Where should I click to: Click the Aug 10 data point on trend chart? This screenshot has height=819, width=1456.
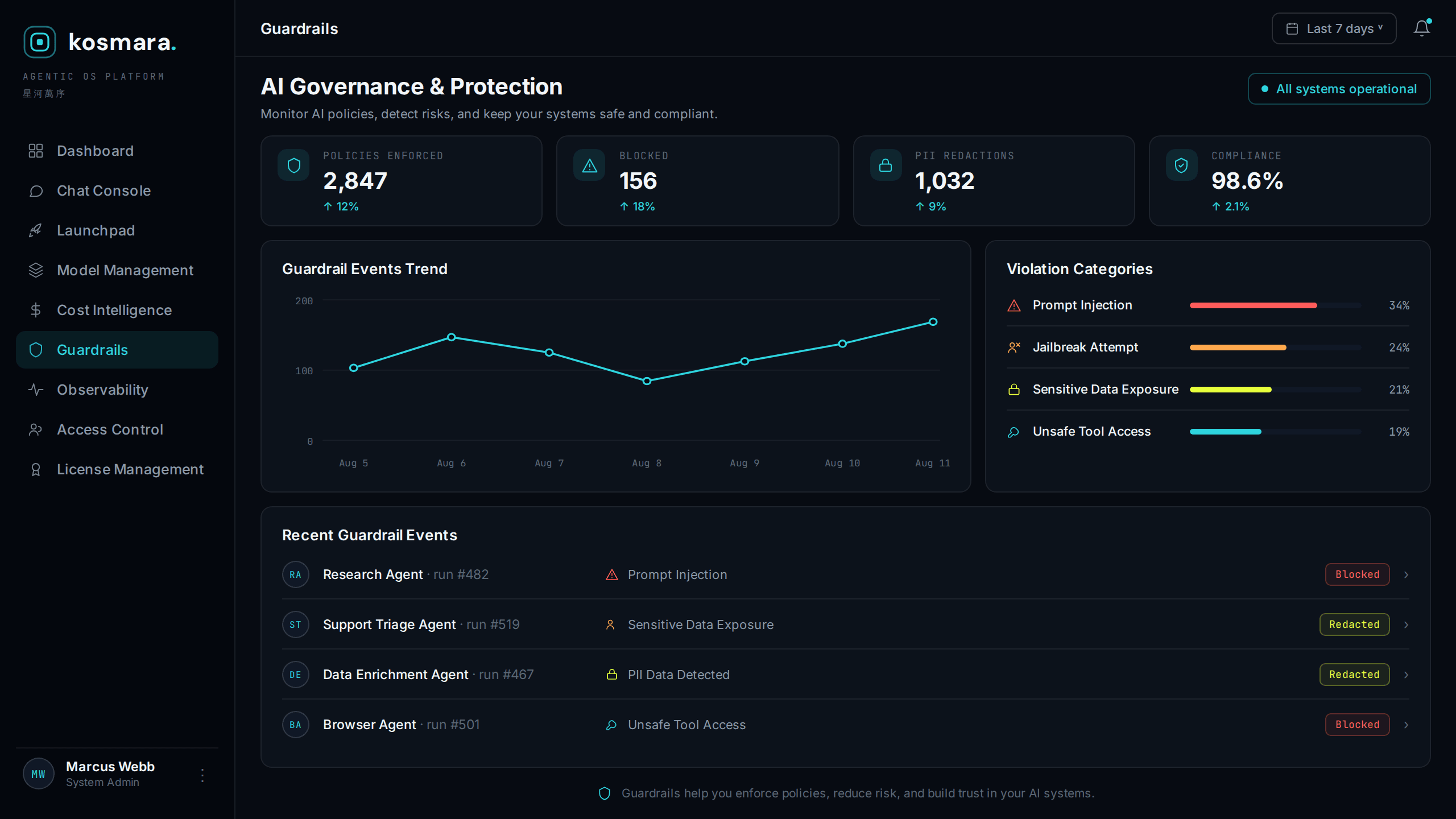[x=842, y=344]
